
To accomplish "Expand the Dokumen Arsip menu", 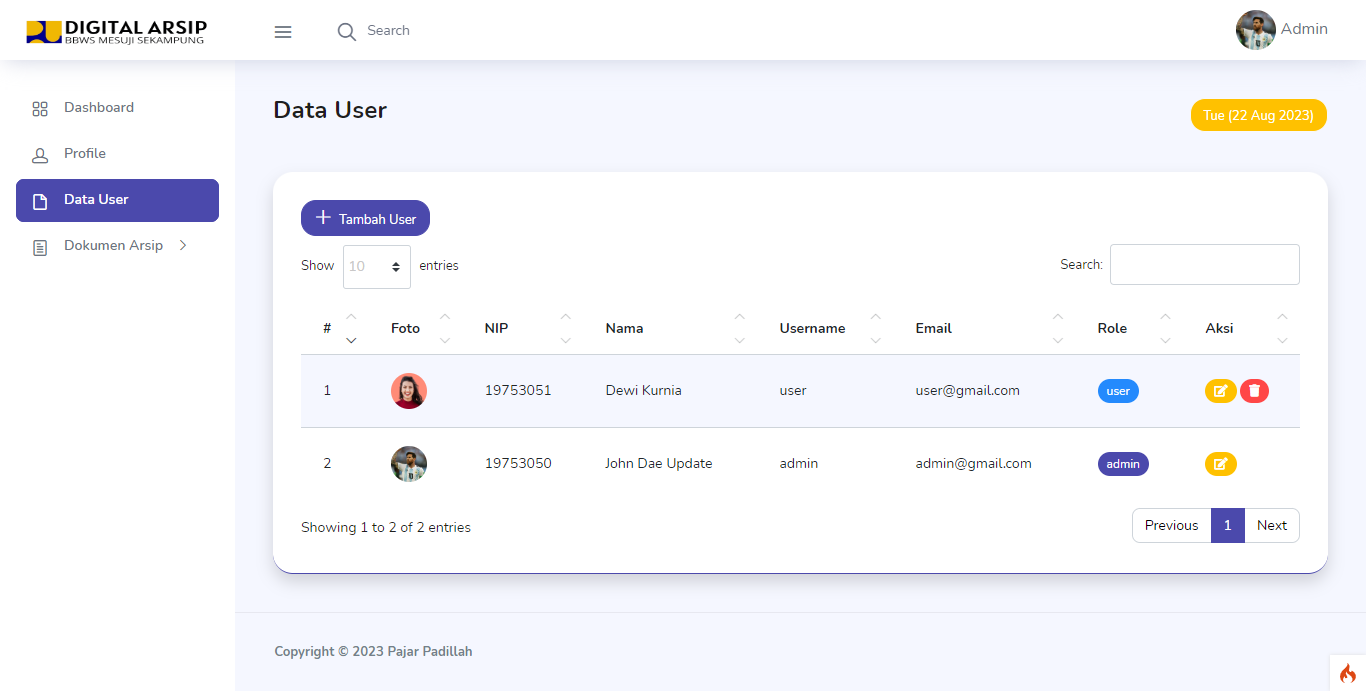I will pos(115,245).
